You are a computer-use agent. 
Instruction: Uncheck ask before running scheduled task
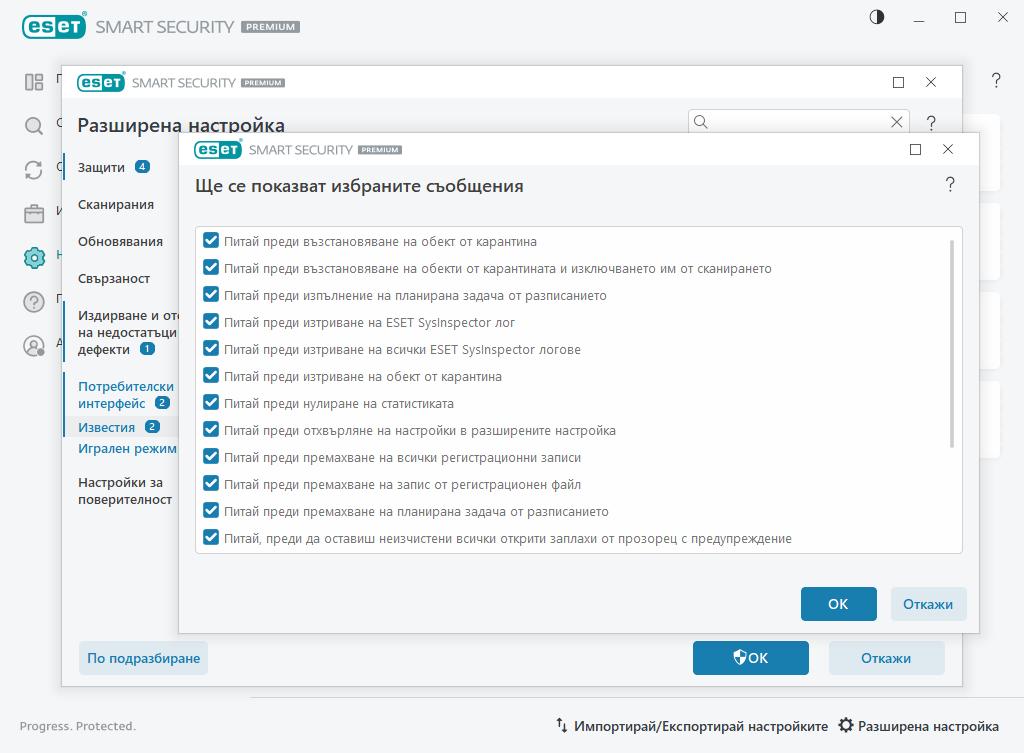pos(211,295)
